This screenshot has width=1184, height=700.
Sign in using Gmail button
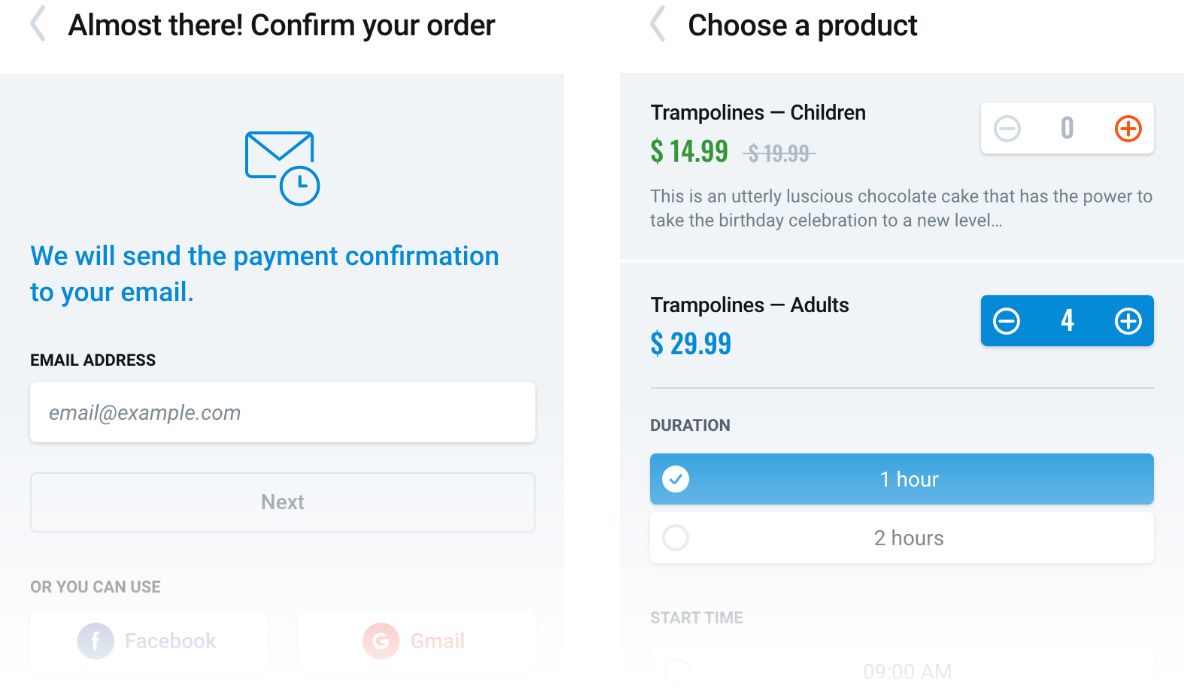(416, 641)
